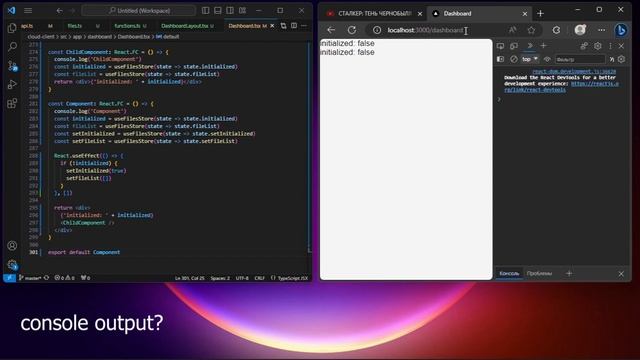The height and width of the screenshot is (360, 640).
Task: Switch to the api.ts editor tab
Action: coord(37,26)
